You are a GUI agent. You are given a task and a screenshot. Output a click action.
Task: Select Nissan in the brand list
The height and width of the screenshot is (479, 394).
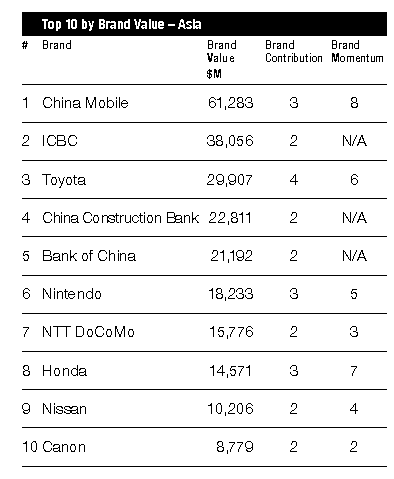(64, 409)
